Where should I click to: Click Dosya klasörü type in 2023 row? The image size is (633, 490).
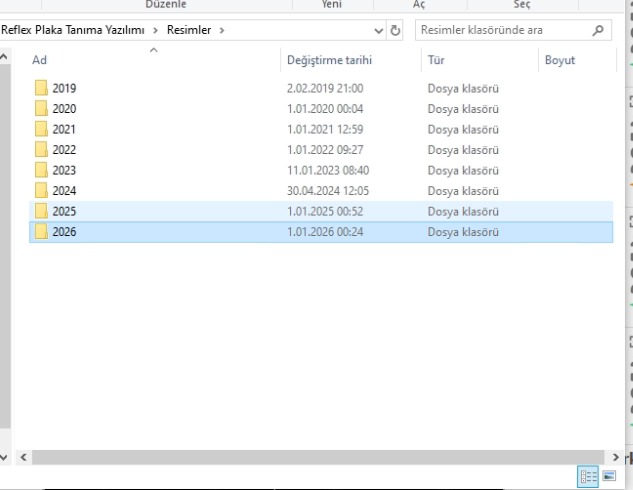pyautogui.click(x=463, y=170)
